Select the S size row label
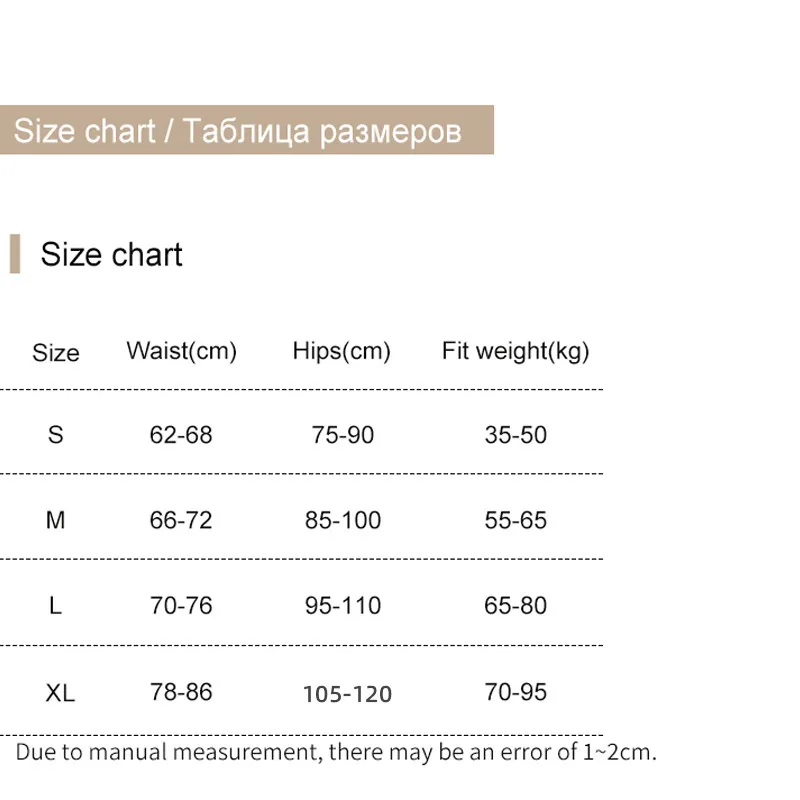 [56, 435]
